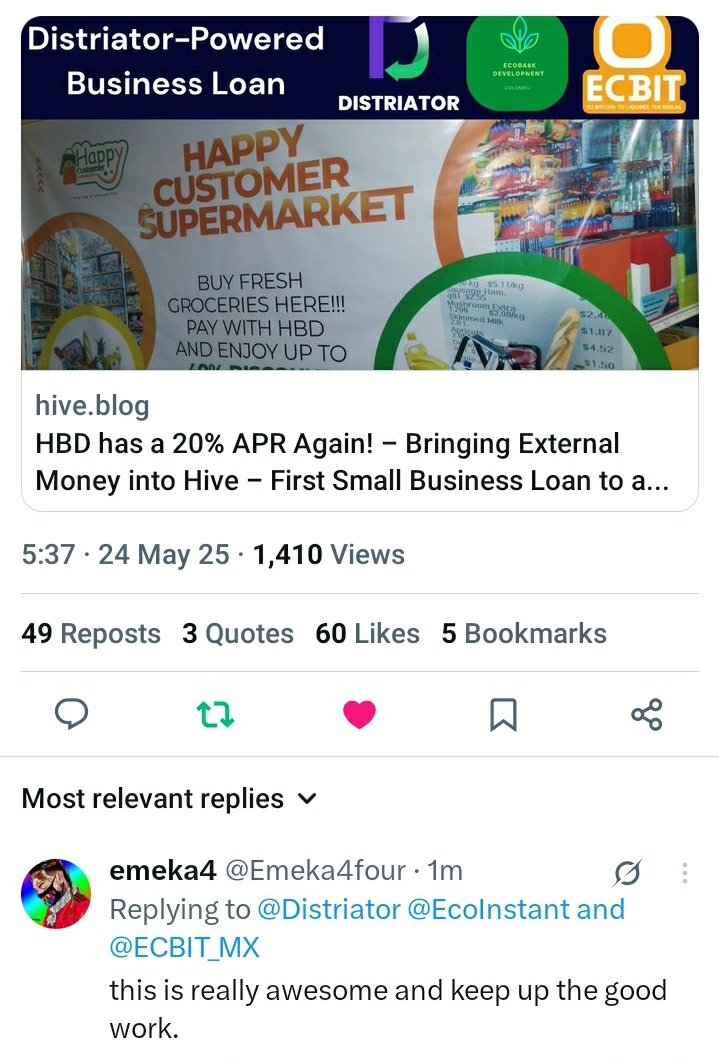This screenshot has width=719, height=1057.
Task: Open the 5 Bookmarks count
Action: (x=524, y=634)
